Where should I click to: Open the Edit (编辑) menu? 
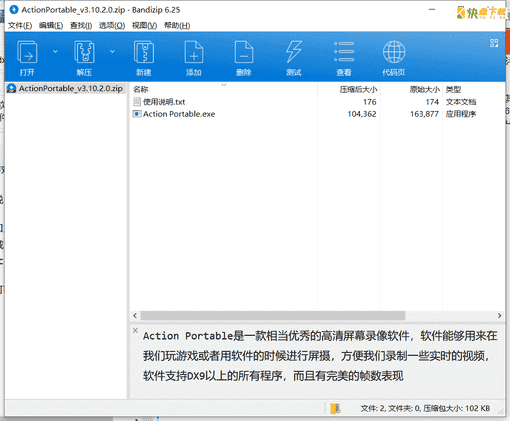point(51,26)
